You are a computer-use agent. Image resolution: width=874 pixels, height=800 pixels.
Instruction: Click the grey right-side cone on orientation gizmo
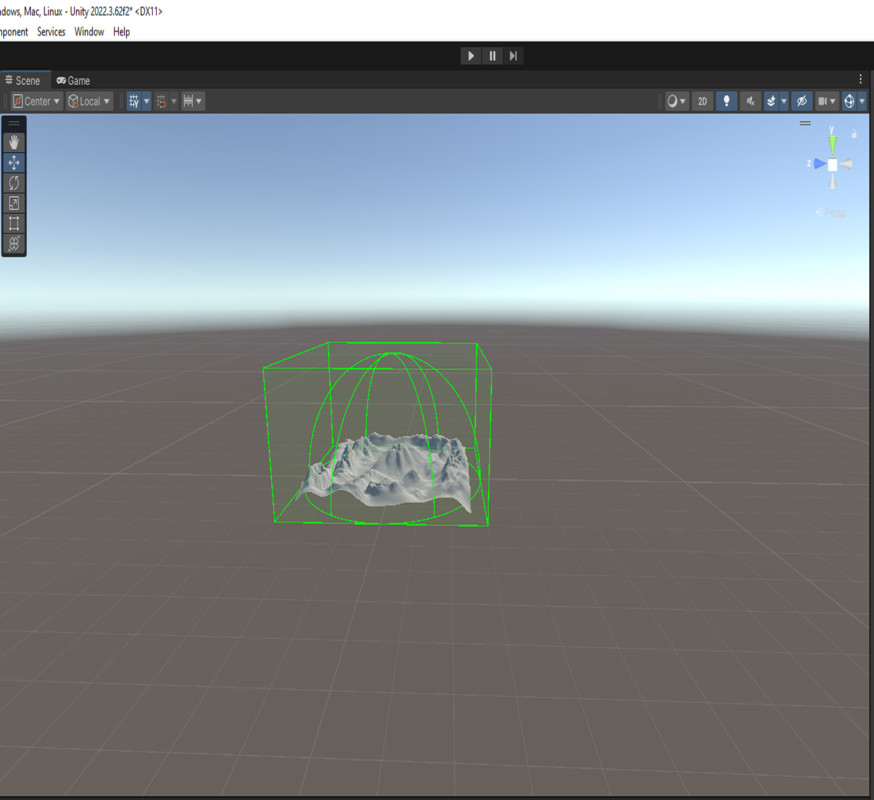[846, 164]
